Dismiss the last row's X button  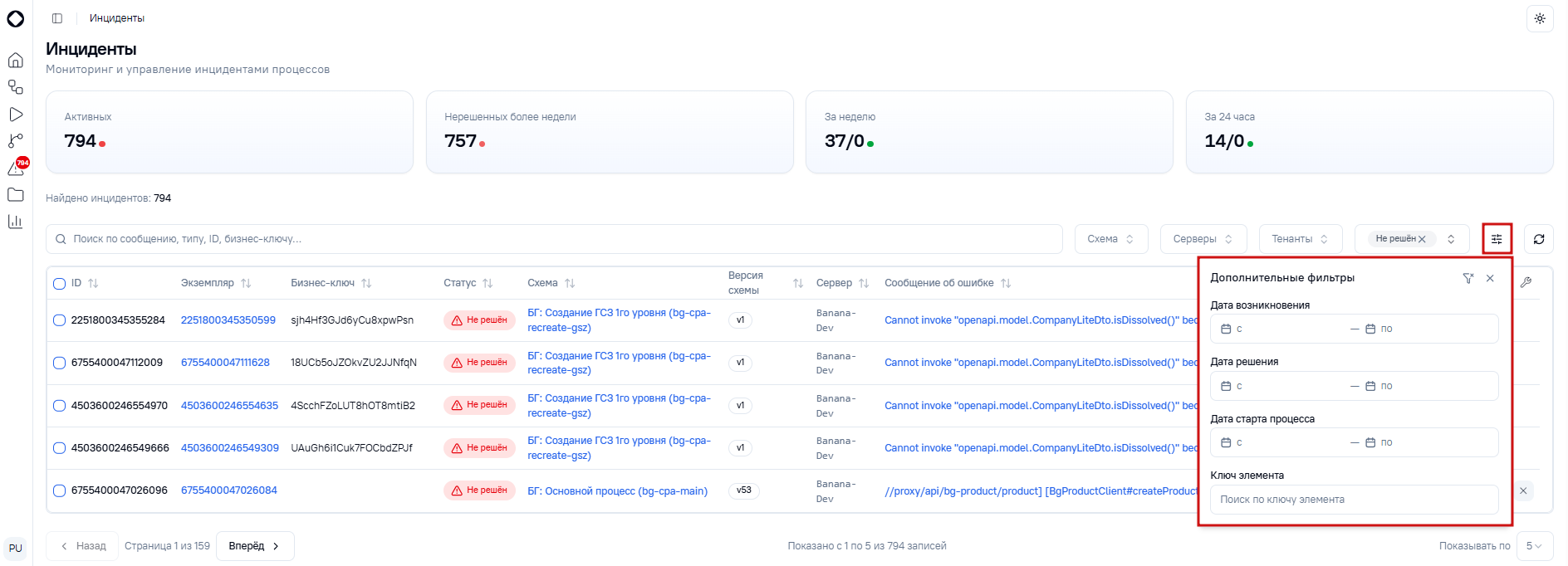[x=1523, y=490]
